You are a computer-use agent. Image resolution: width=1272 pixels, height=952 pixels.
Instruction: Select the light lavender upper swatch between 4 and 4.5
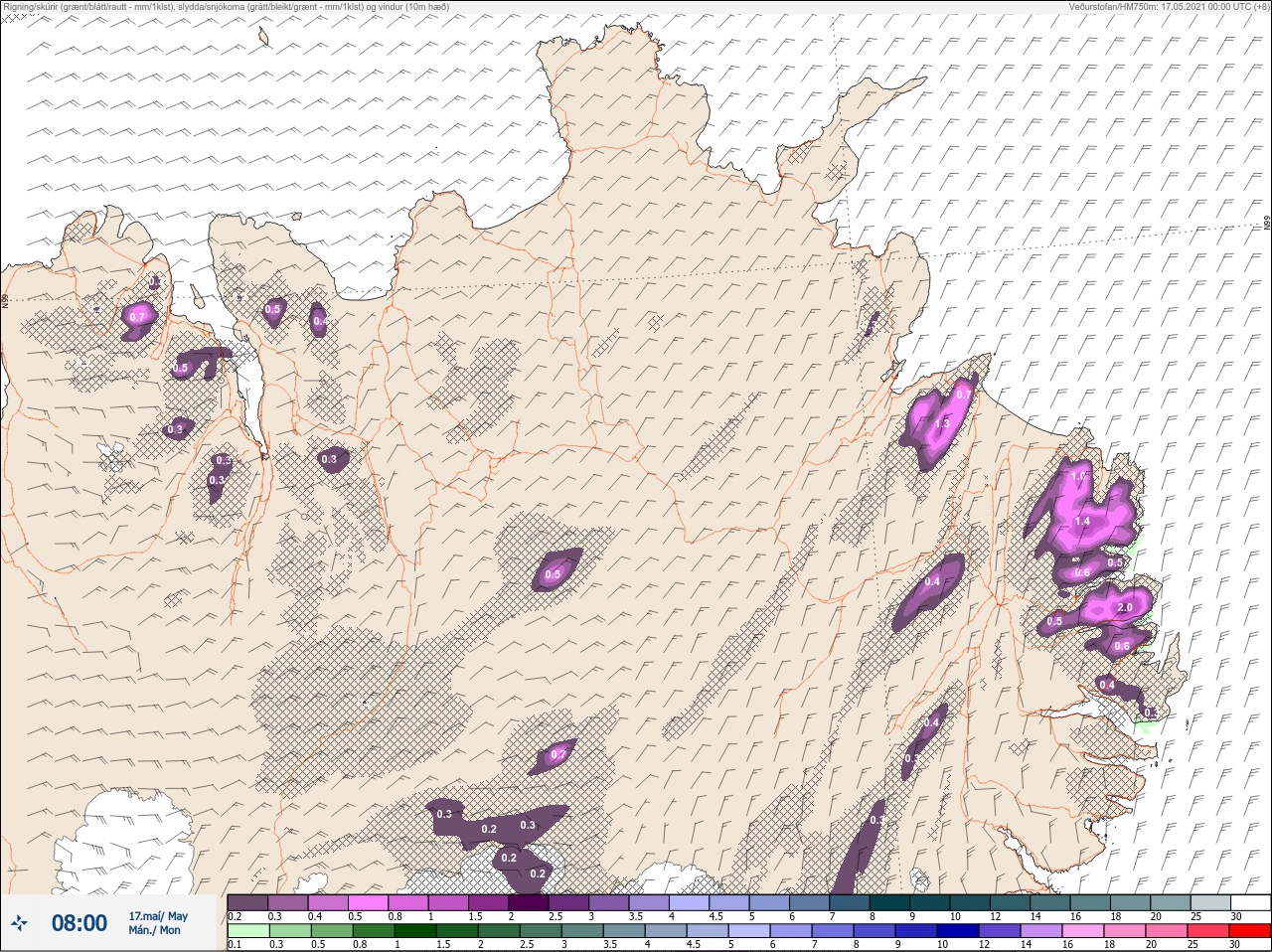click(690, 902)
